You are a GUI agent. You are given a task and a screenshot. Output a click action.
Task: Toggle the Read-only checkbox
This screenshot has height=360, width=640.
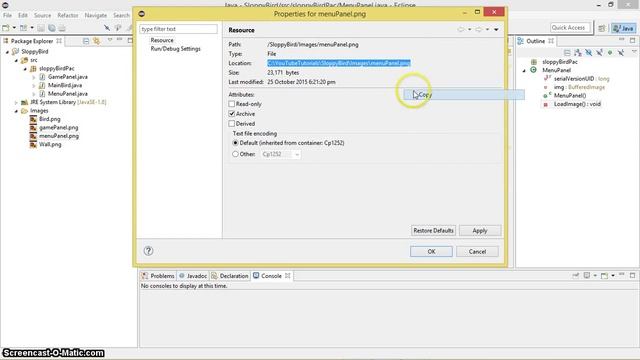tap(232, 104)
